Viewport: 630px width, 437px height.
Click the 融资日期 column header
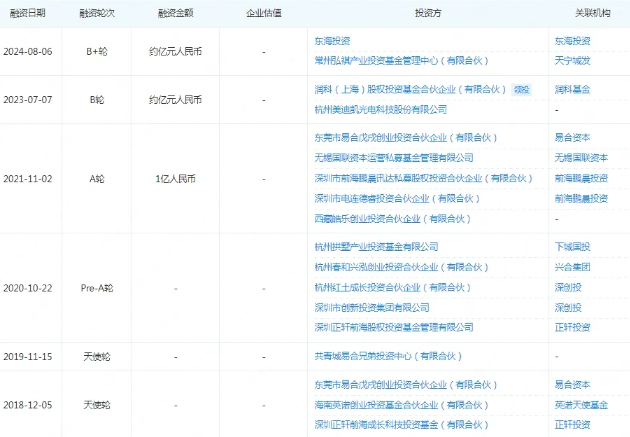click(x=28, y=13)
